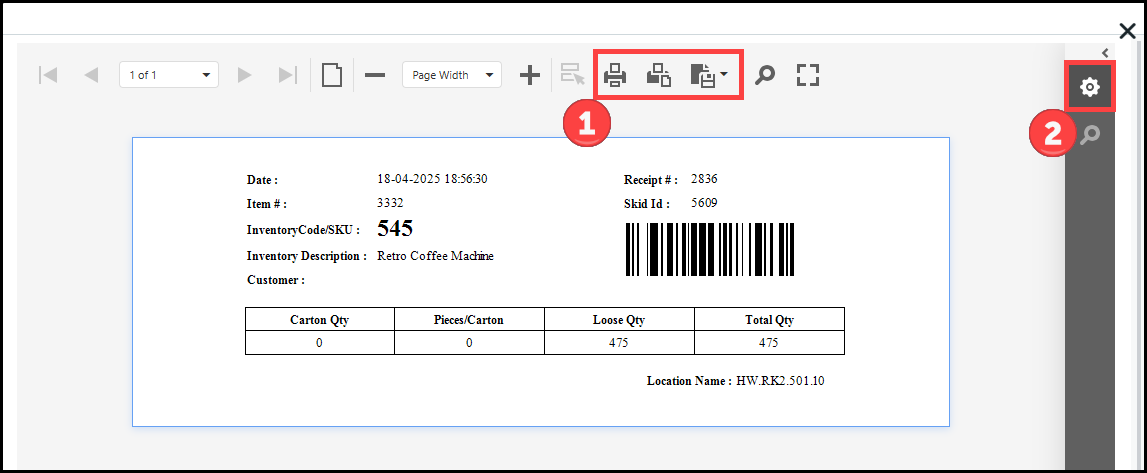Click the barcode on the receipt label
The image size is (1147, 473).
point(710,249)
